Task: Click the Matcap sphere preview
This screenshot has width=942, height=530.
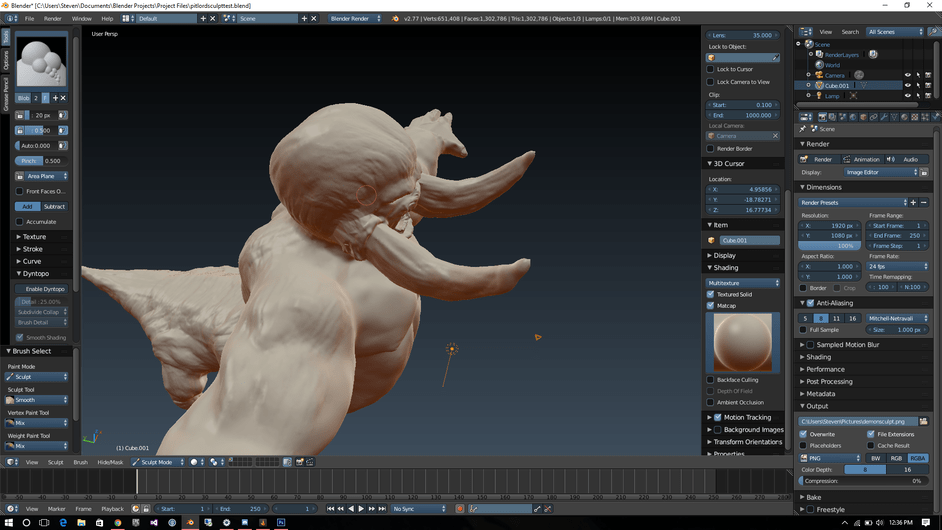Action: pyautogui.click(x=743, y=342)
